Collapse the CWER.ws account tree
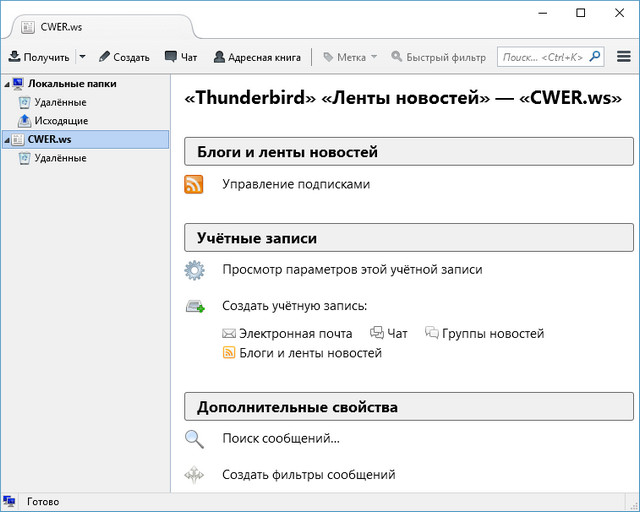Viewport: 640px width, 512px height. [7, 140]
